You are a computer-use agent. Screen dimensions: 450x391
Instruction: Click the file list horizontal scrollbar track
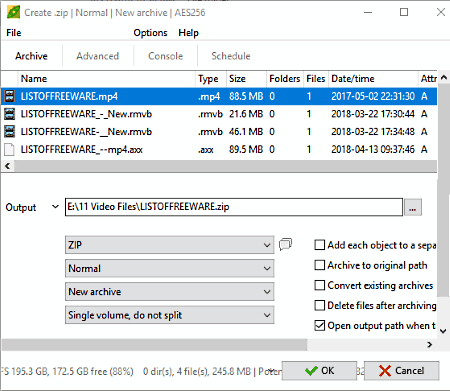pos(225,166)
